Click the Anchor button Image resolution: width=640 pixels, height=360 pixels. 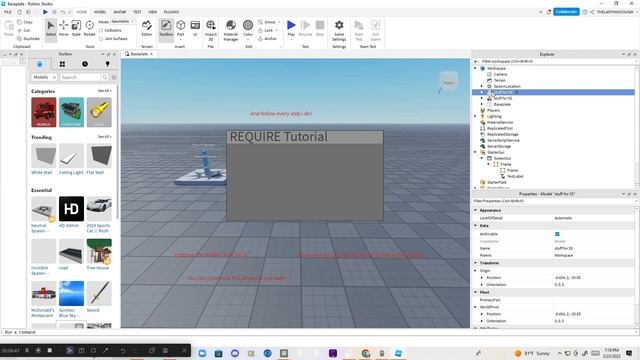(267, 38)
